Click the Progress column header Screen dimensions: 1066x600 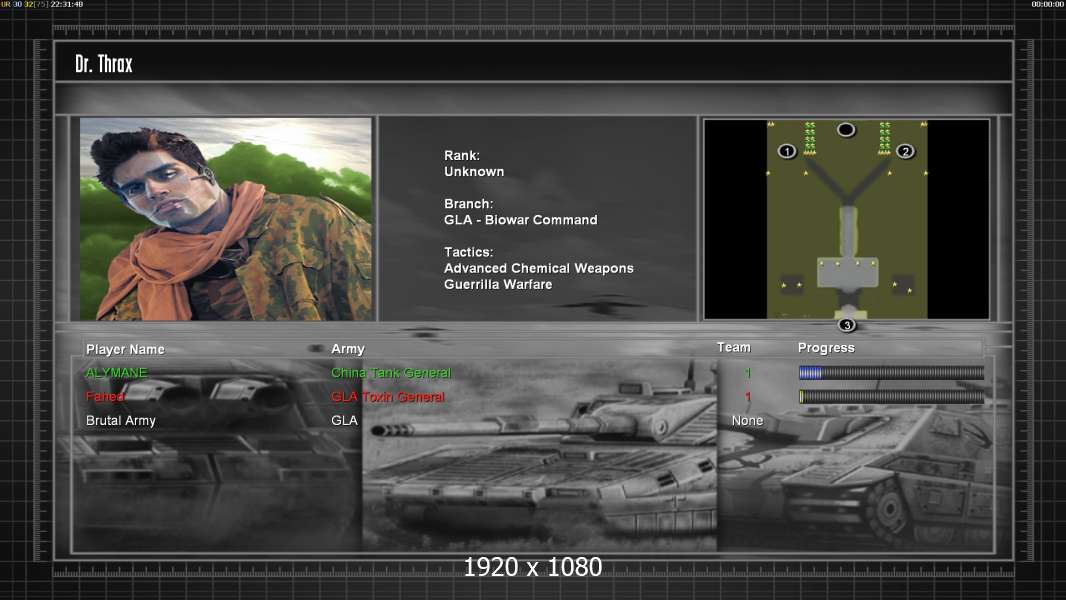click(x=826, y=348)
